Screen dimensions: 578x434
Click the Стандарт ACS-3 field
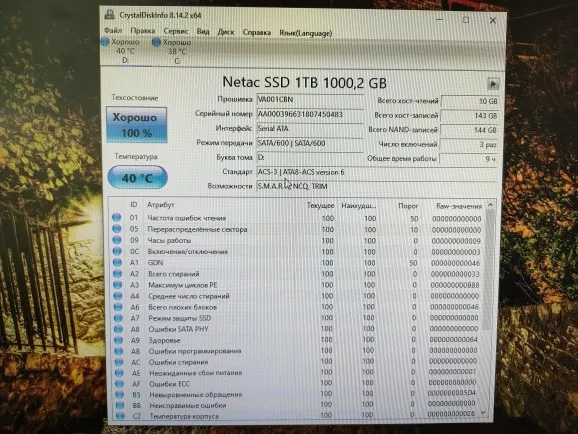377,172
